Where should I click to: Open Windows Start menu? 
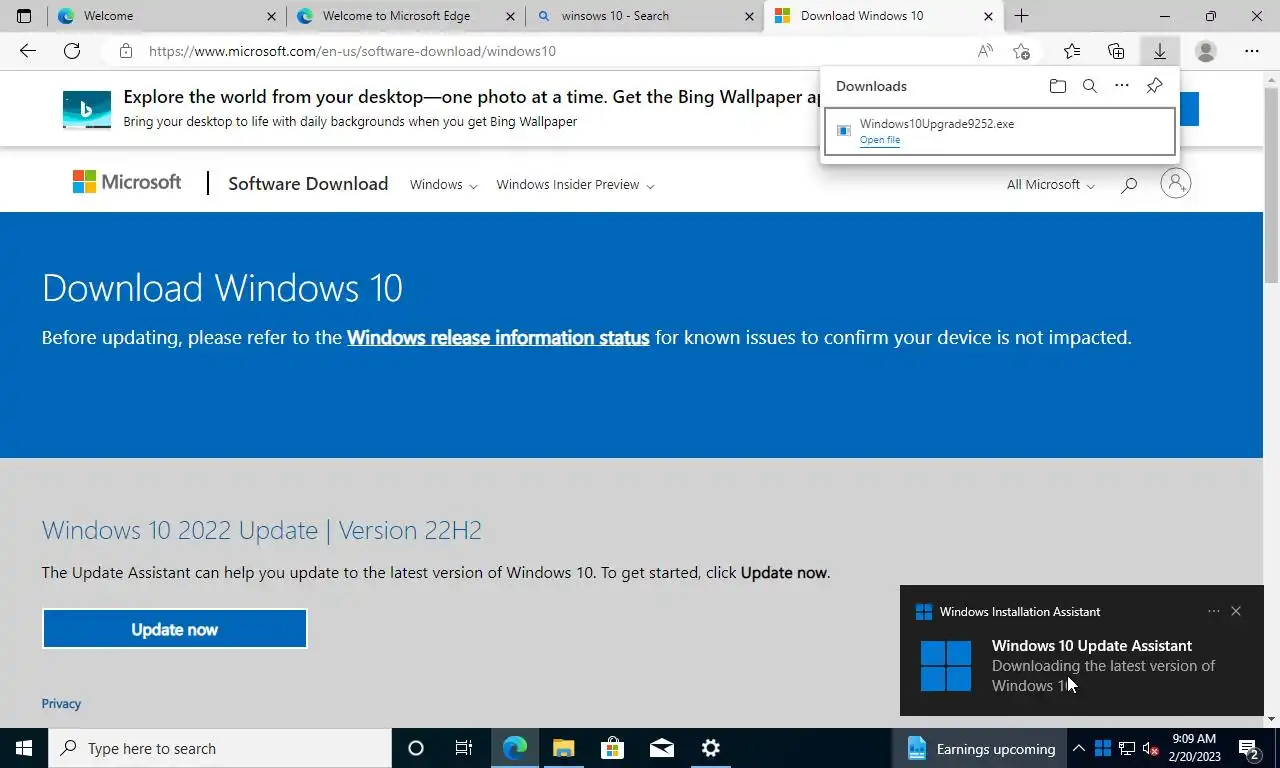(24, 748)
